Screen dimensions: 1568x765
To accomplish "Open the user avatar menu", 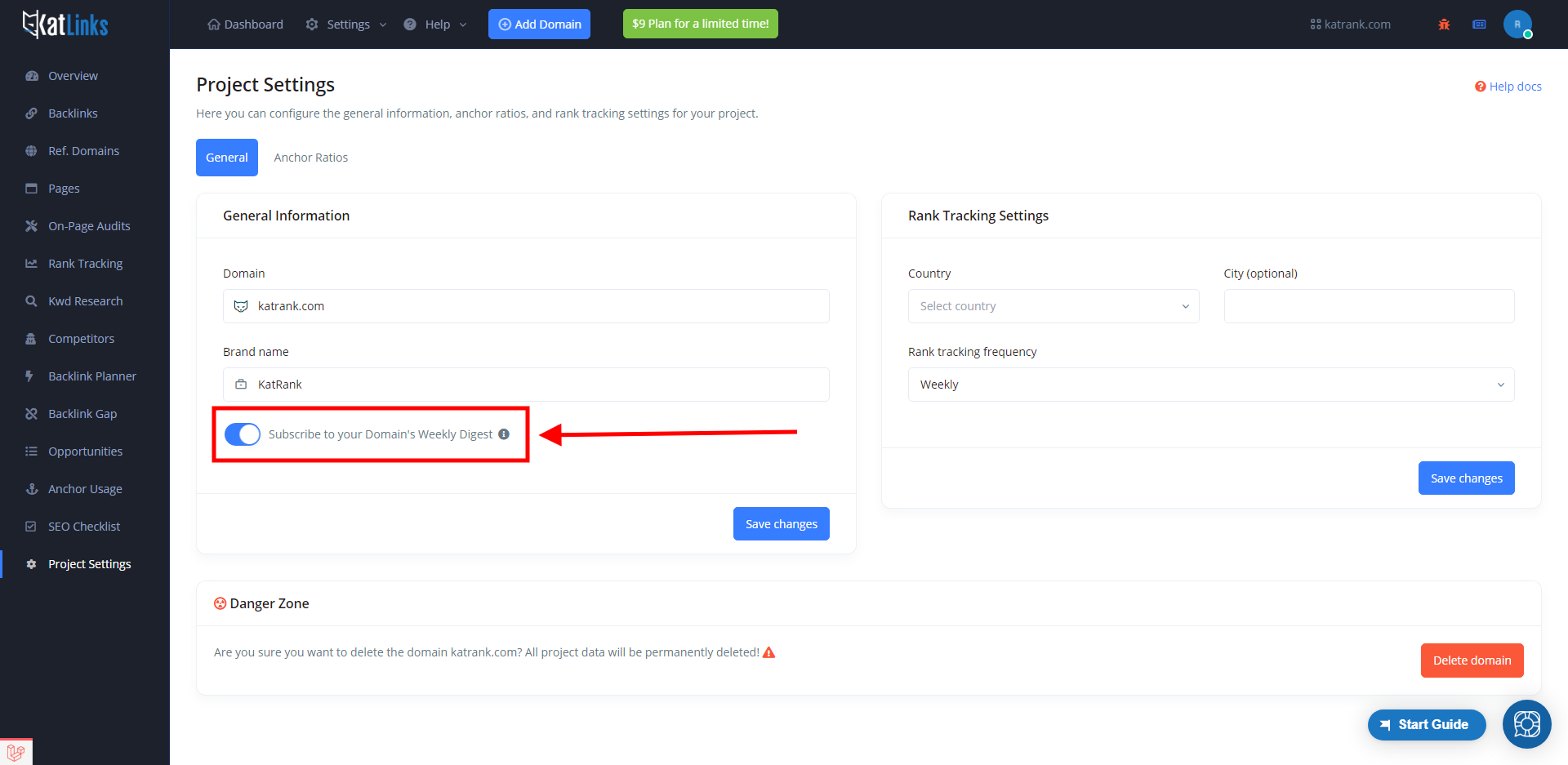I will click(1517, 24).
